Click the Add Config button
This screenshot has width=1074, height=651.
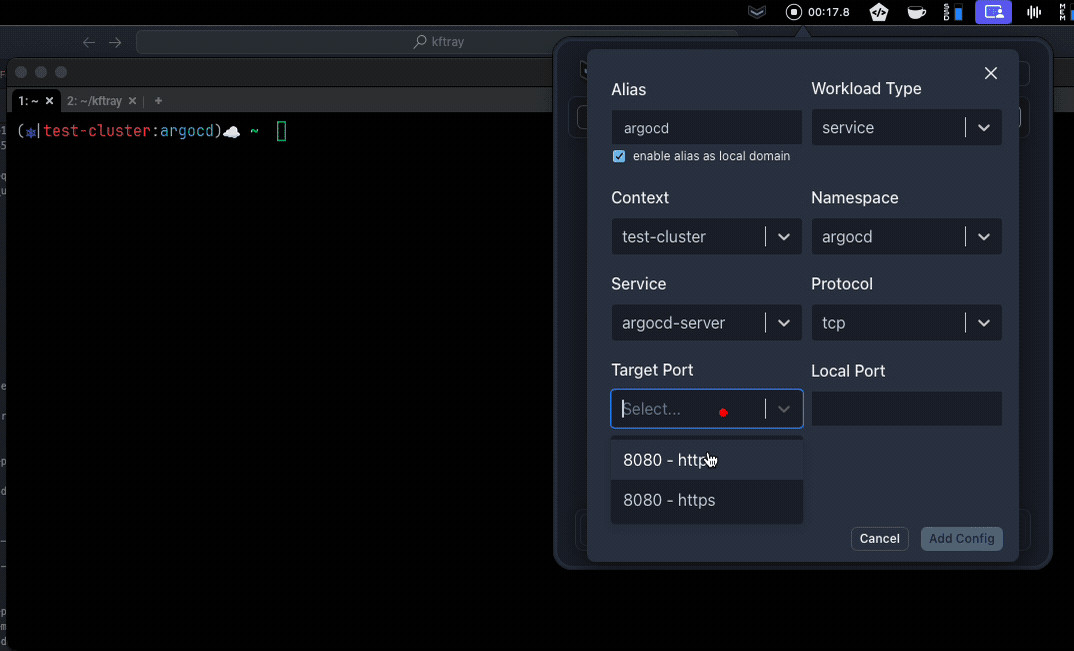pyautogui.click(x=962, y=539)
